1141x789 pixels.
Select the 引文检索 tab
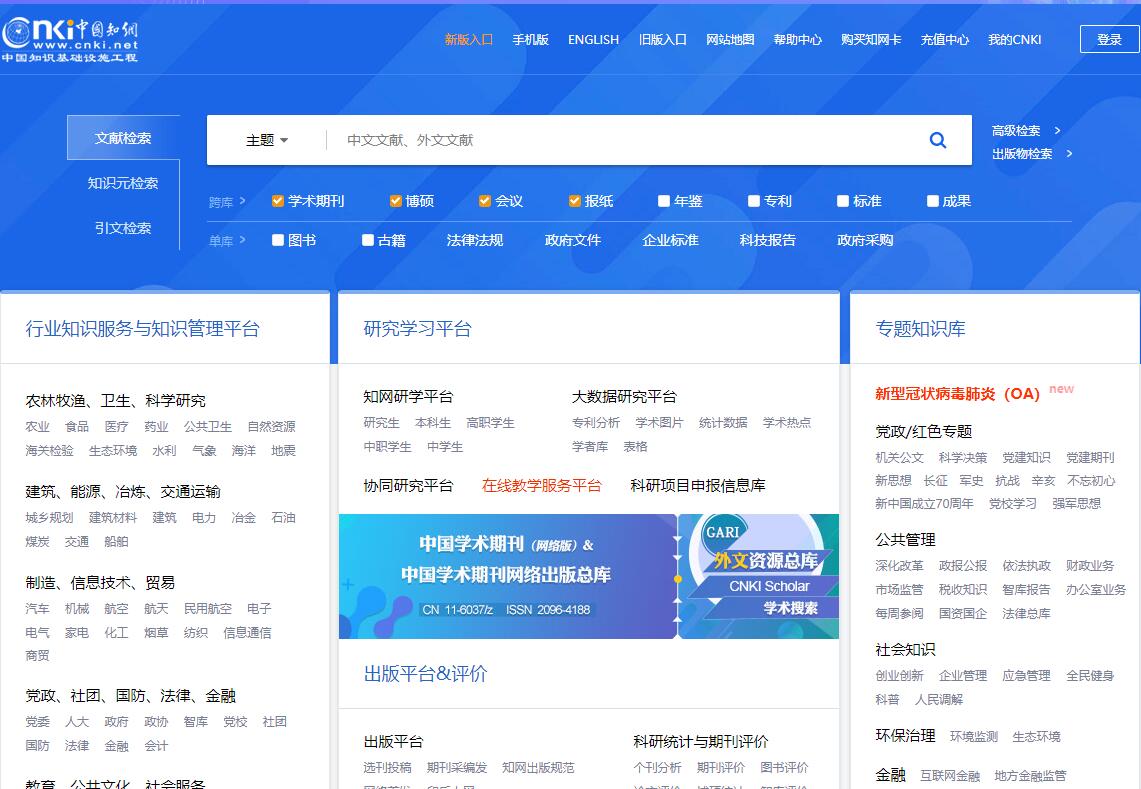pyautogui.click(x=123, y=228)
